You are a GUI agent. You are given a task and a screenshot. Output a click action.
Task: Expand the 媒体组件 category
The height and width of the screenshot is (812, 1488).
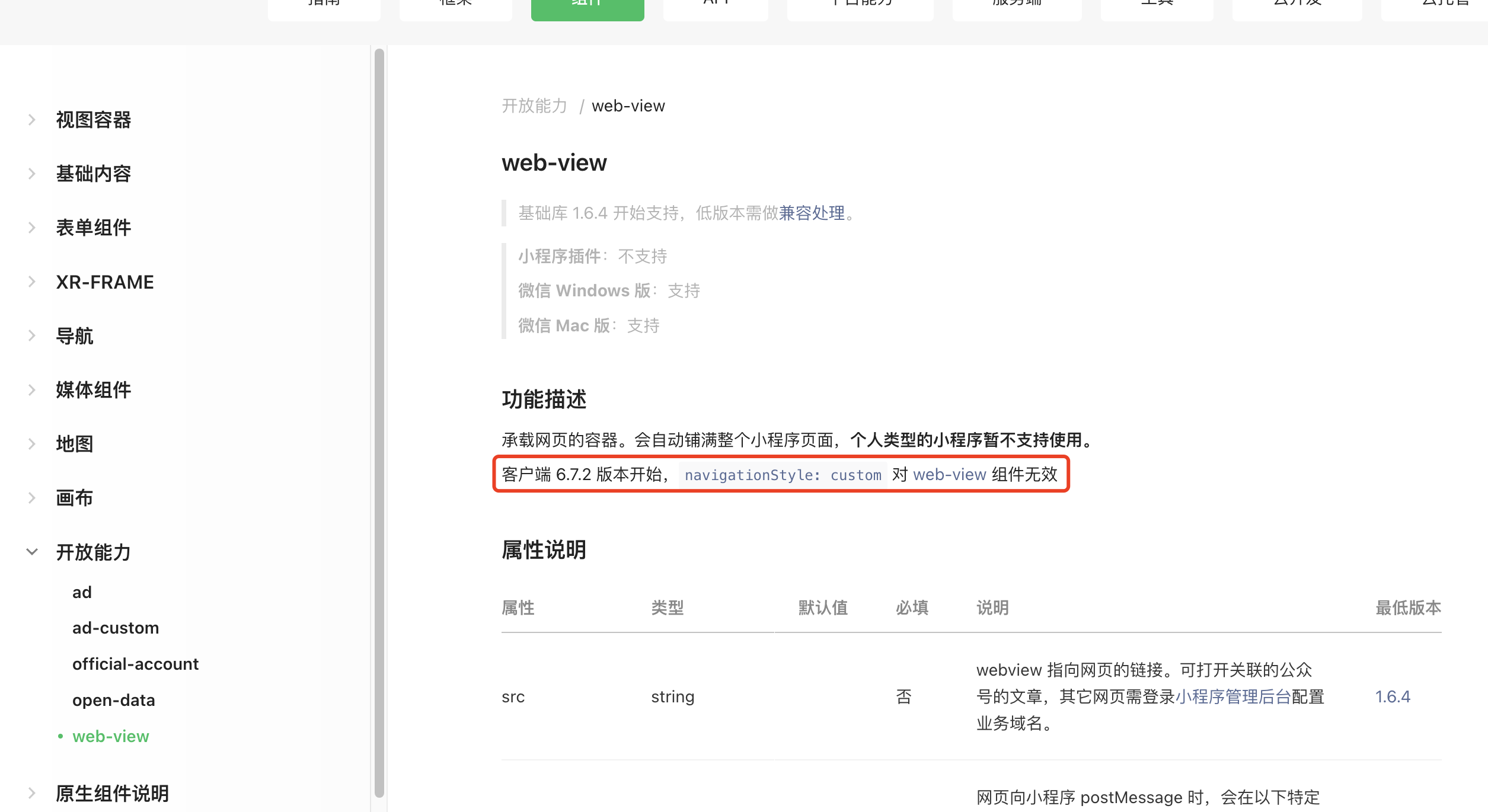tap(32, 390)
